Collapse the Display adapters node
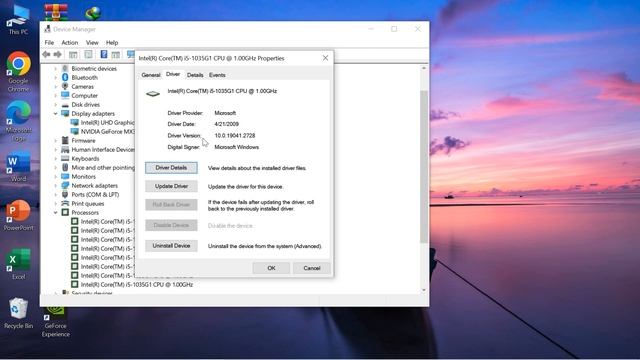The width and height of the screenshot is (640, 360). click(56, 113)
